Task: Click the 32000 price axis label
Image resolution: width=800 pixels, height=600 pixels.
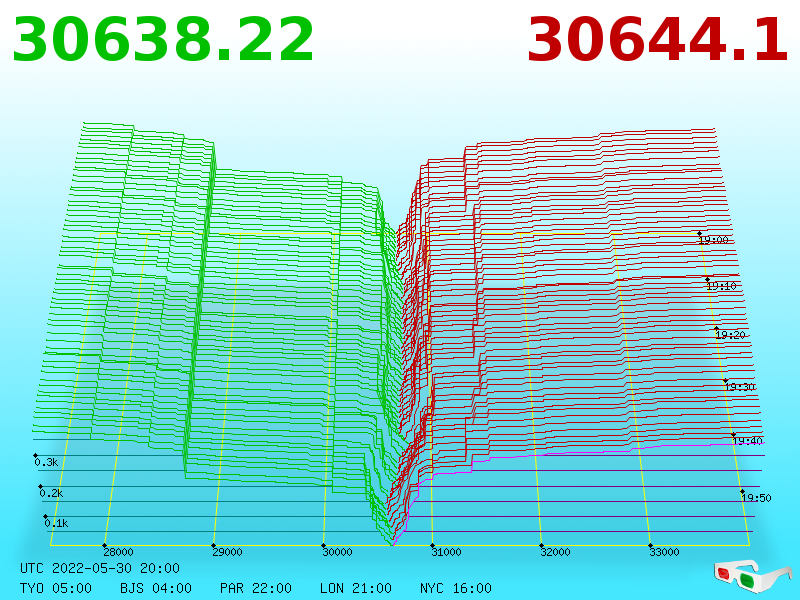Action: coord(555,552)
